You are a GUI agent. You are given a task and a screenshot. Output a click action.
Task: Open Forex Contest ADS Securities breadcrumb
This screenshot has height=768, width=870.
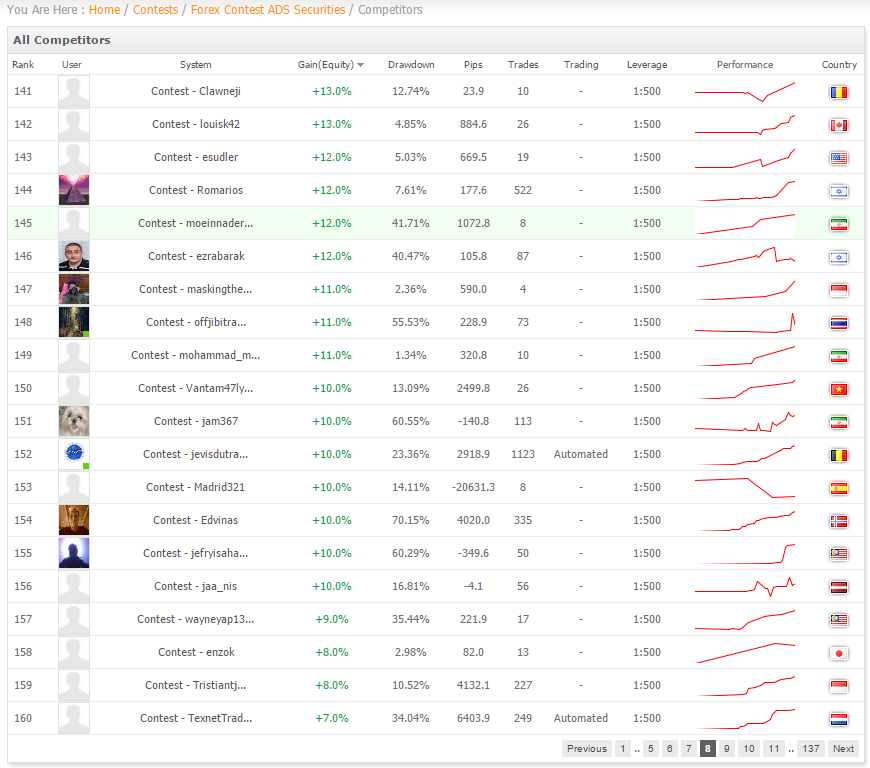click(x=267, y=10)
